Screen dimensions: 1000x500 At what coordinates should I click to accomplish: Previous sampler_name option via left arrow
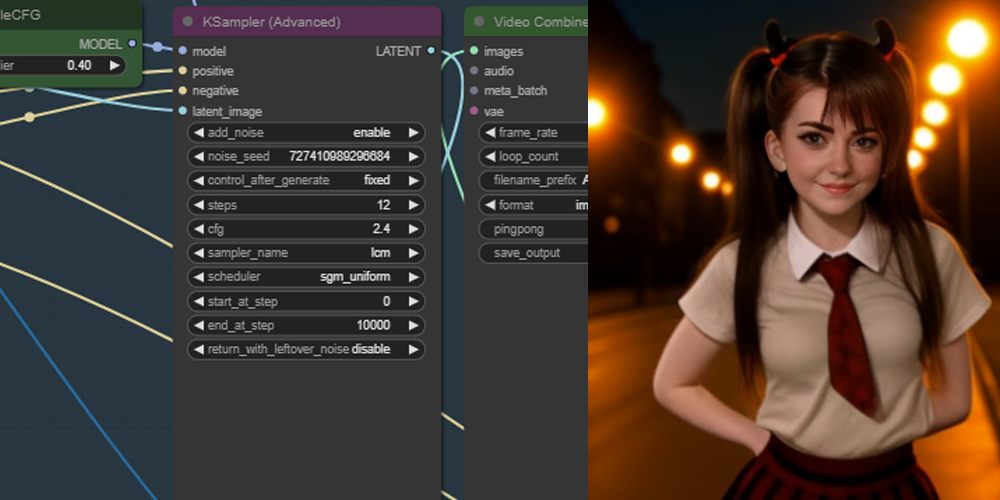tap(199, 253)
